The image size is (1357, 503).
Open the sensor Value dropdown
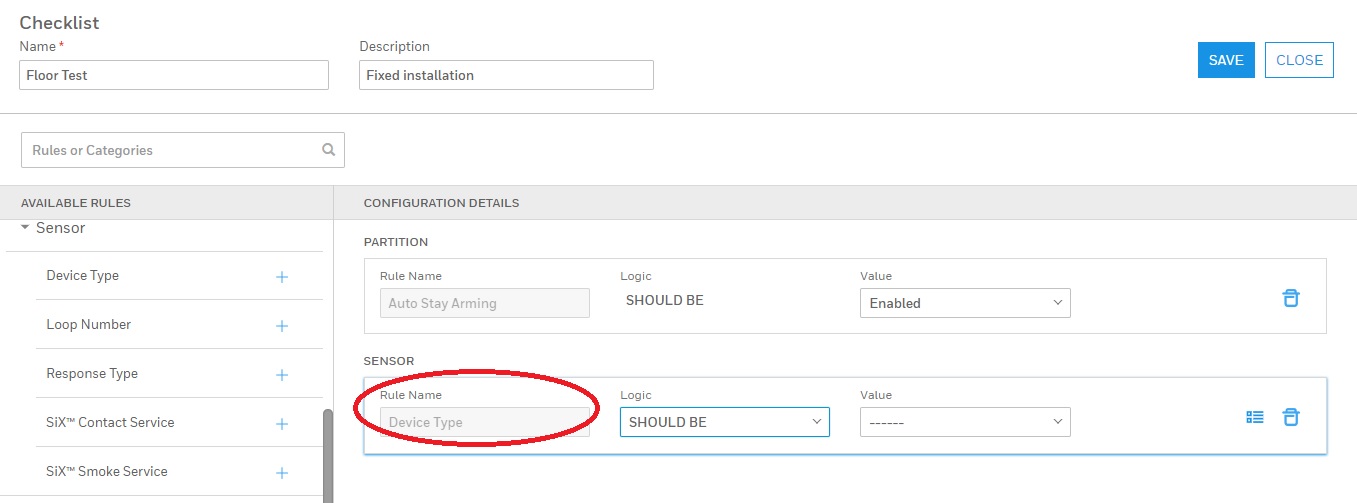click(964, 422)
